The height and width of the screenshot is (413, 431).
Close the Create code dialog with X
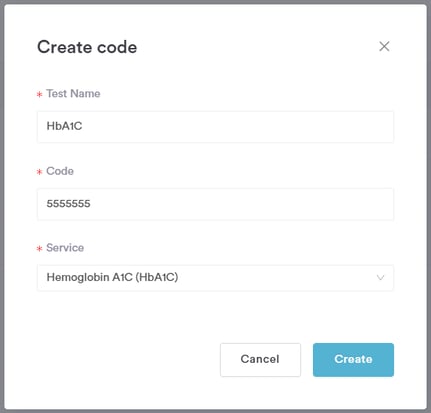pyautogui.click(x=384, y=46)
